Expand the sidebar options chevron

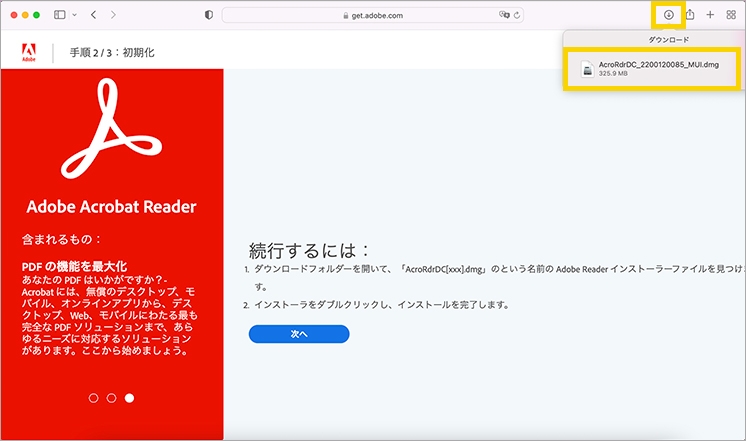pyautogui.click(x=74, y=15)
